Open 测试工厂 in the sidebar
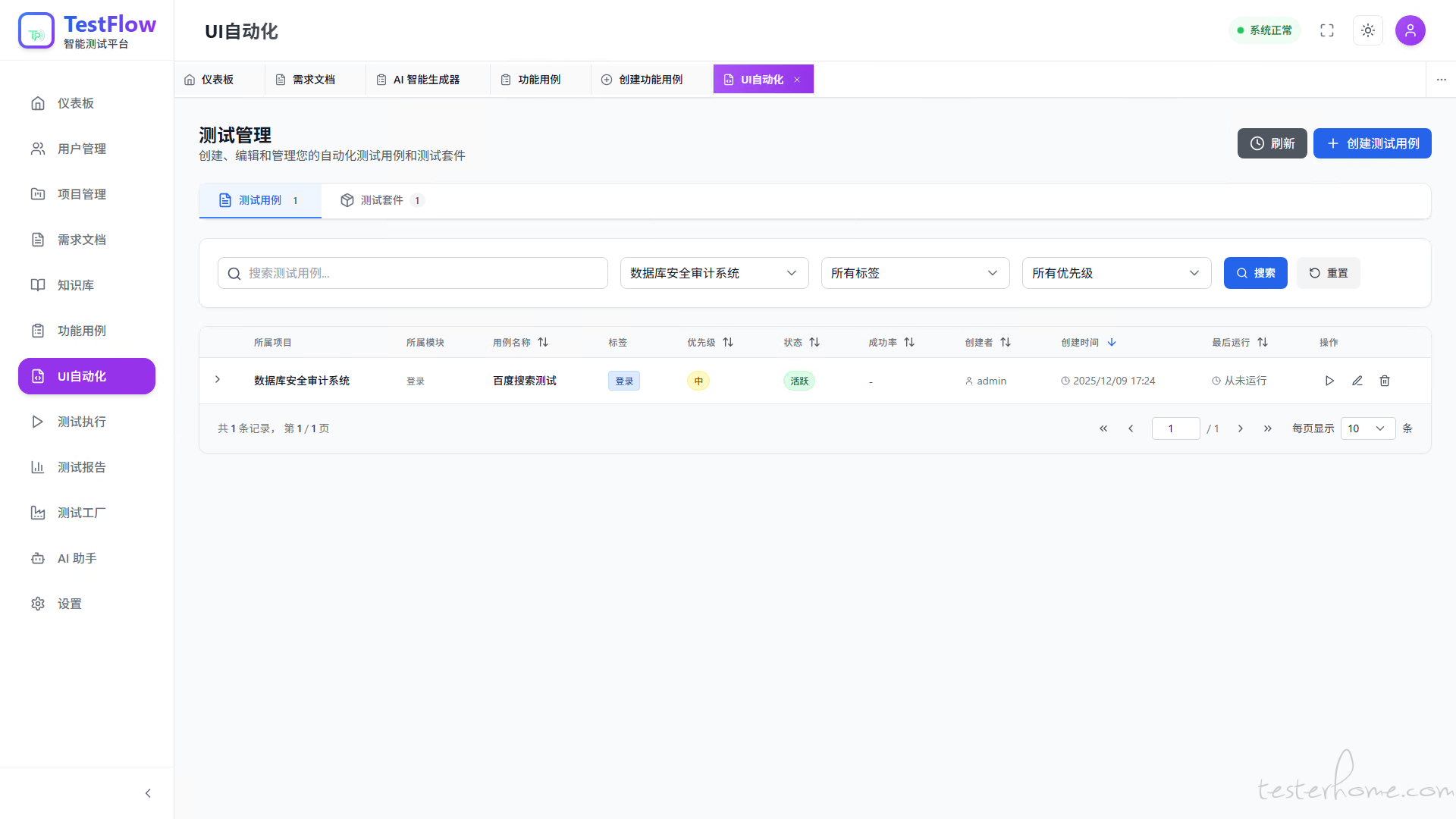1456x819 pixels. tap(81, 513)
